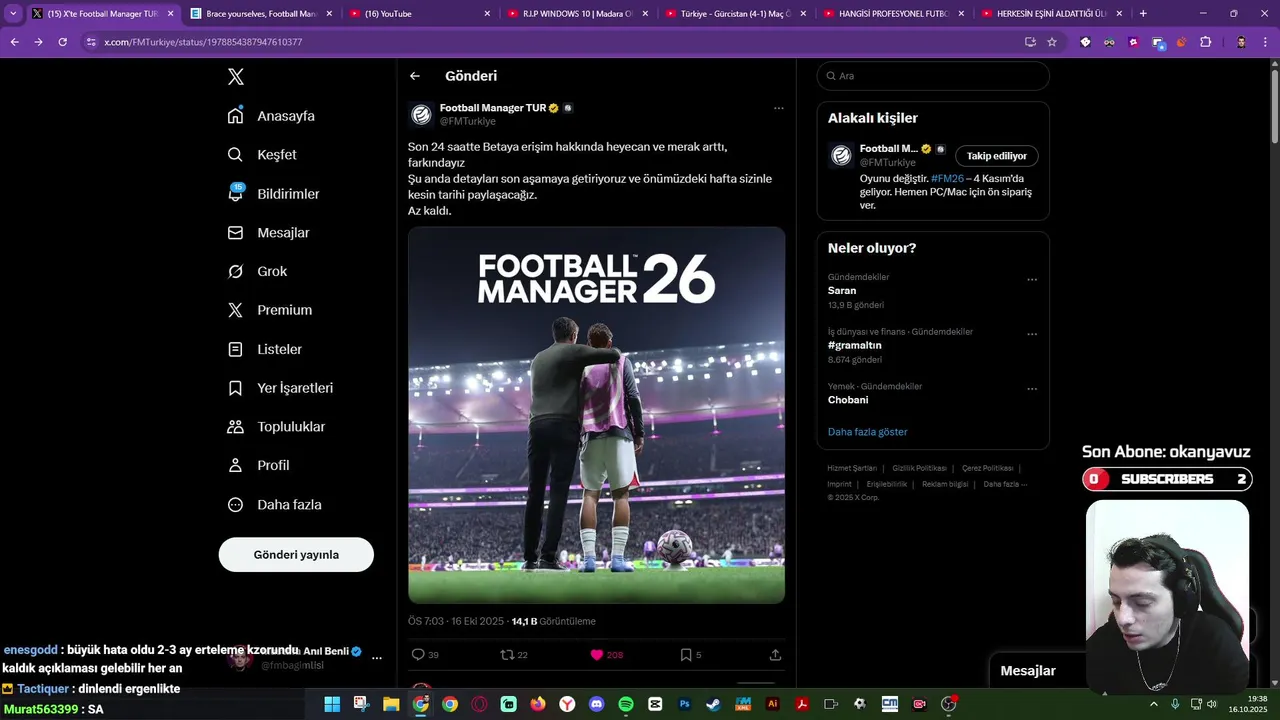This screenshot has width=1280, height=720.
Task: Open Football Manager TUR profile avatar in post
Action: (421, 114)
